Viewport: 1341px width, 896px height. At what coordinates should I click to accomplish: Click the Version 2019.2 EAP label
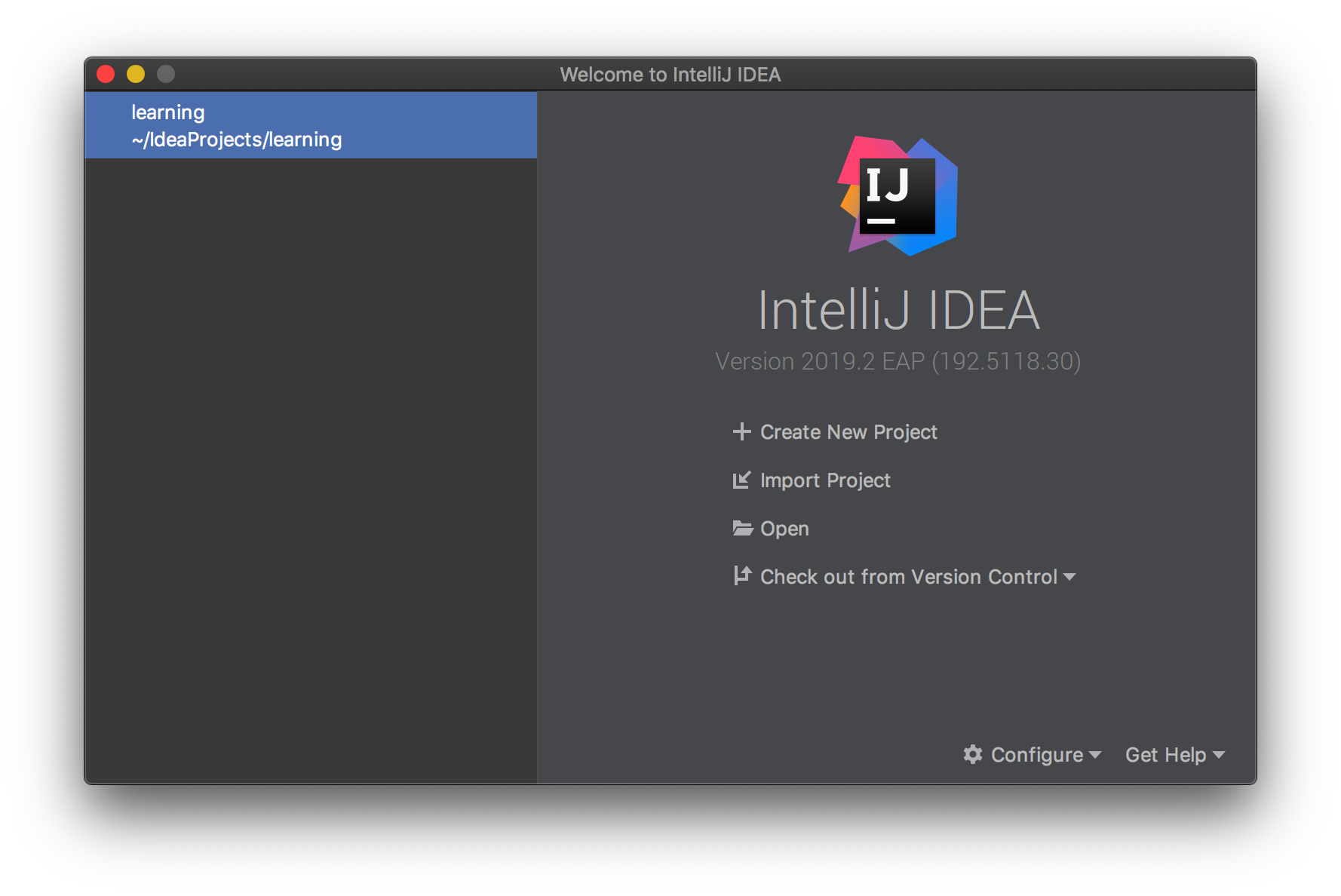(898, 361)
